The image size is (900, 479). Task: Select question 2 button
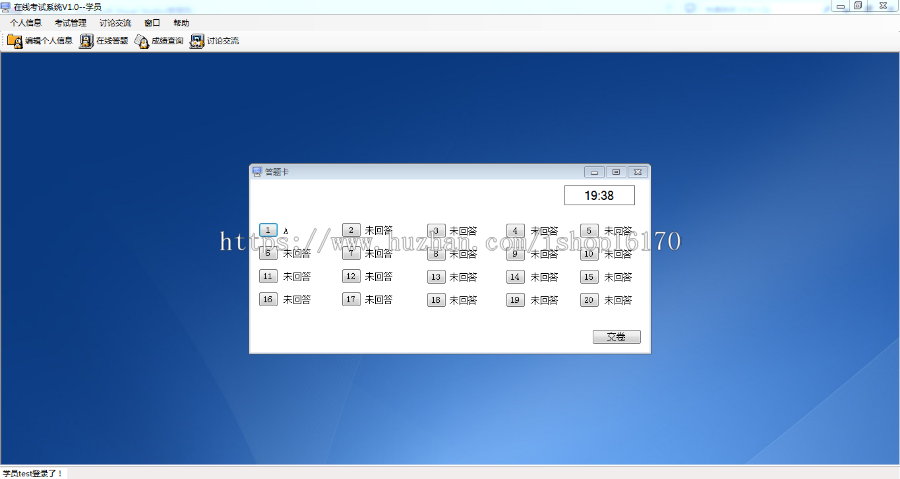coord(351,230)
